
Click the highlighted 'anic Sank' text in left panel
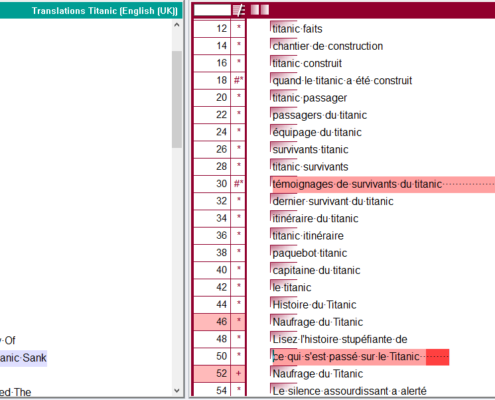23,358
